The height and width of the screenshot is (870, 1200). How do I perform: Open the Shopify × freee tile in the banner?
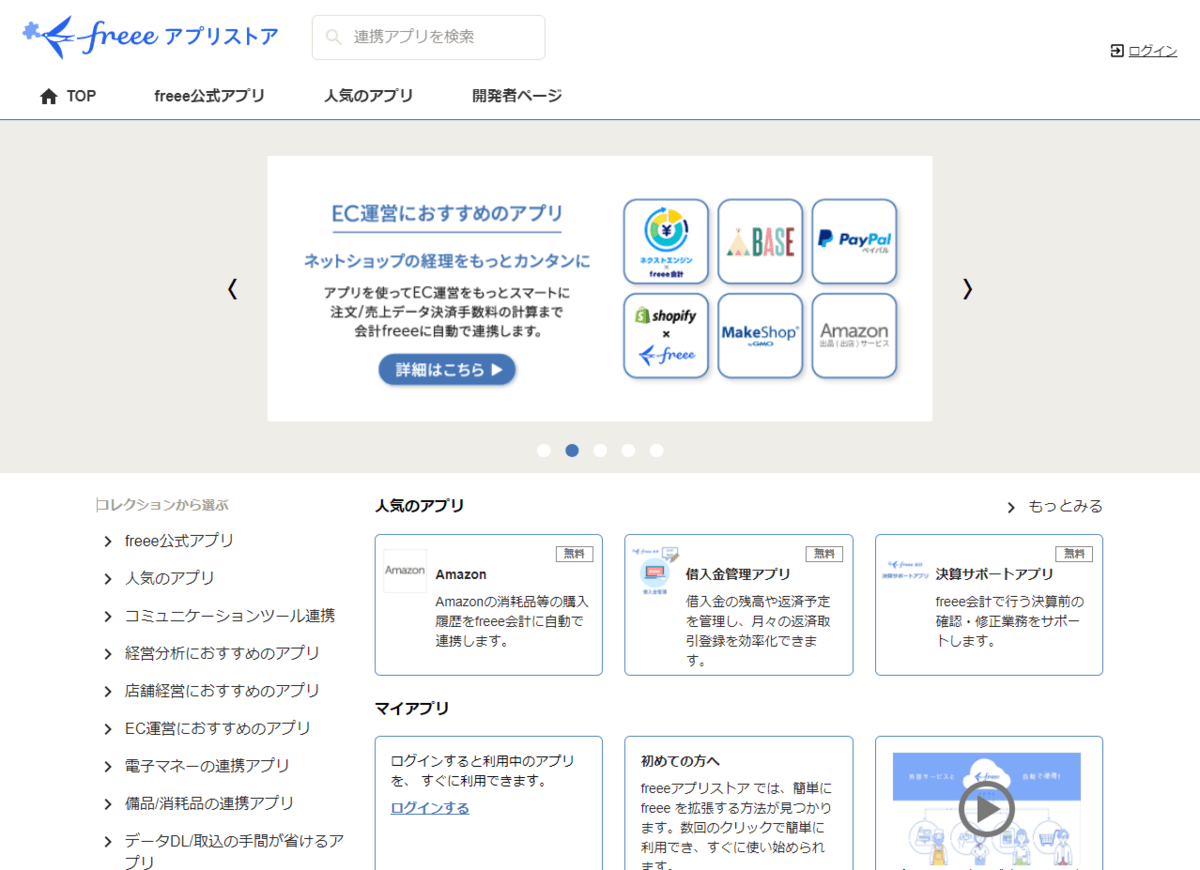(x=666, y=335)
